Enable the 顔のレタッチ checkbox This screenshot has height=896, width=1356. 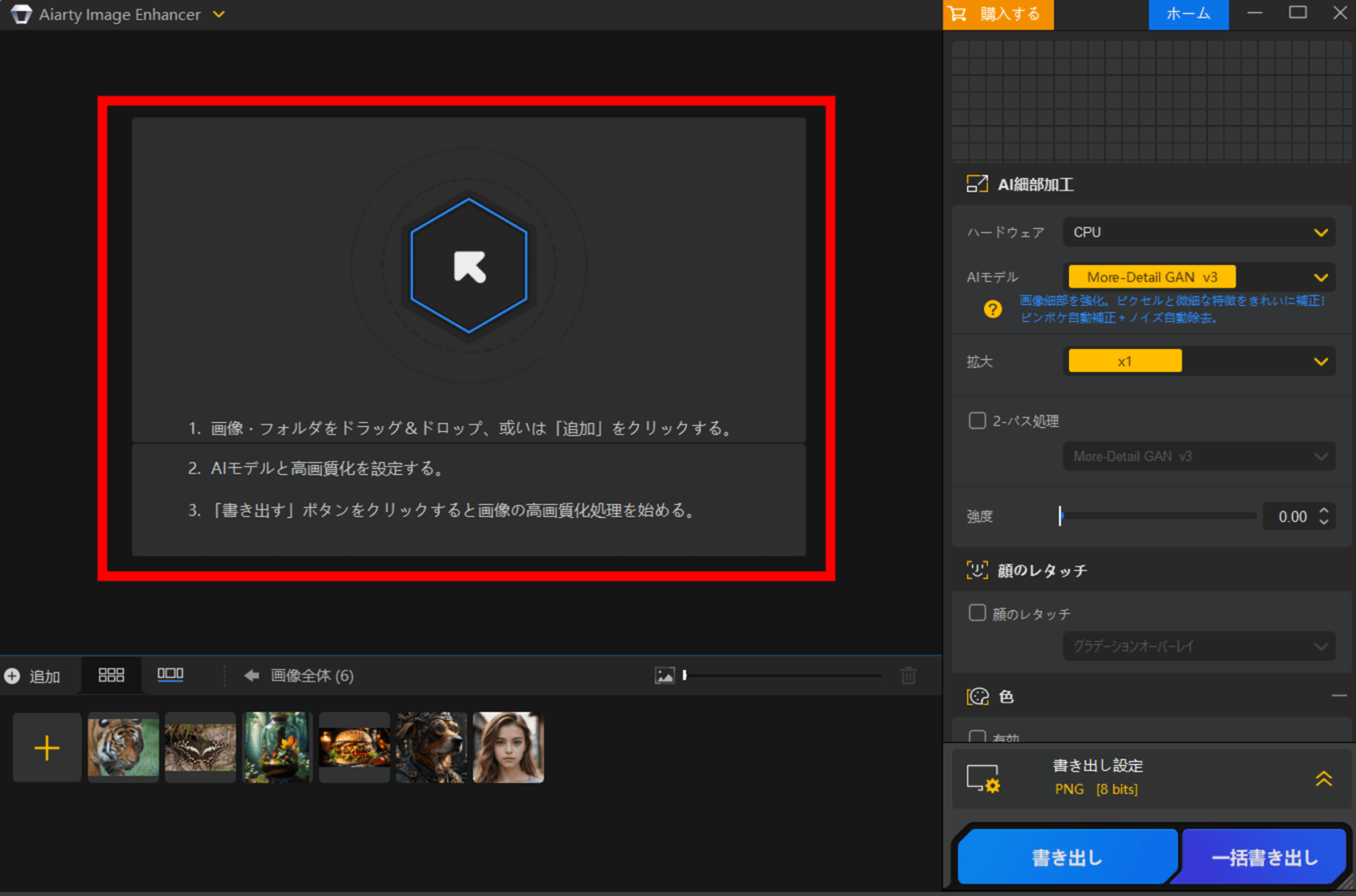coord(977,612)
